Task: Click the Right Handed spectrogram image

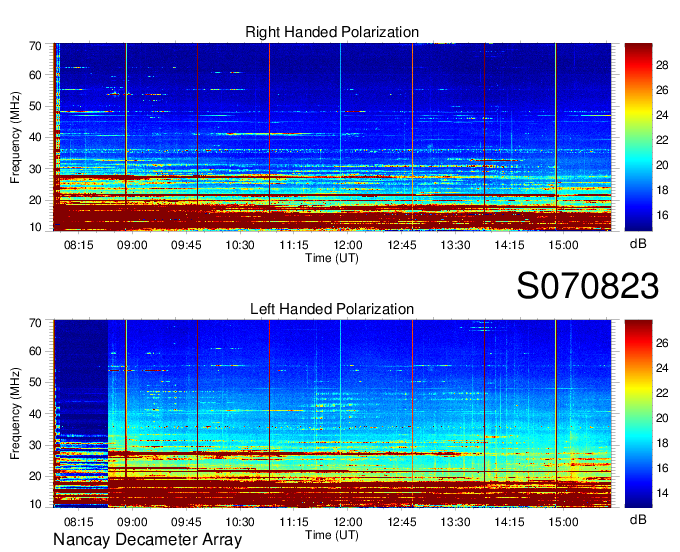Action: [x=332, y=137]
